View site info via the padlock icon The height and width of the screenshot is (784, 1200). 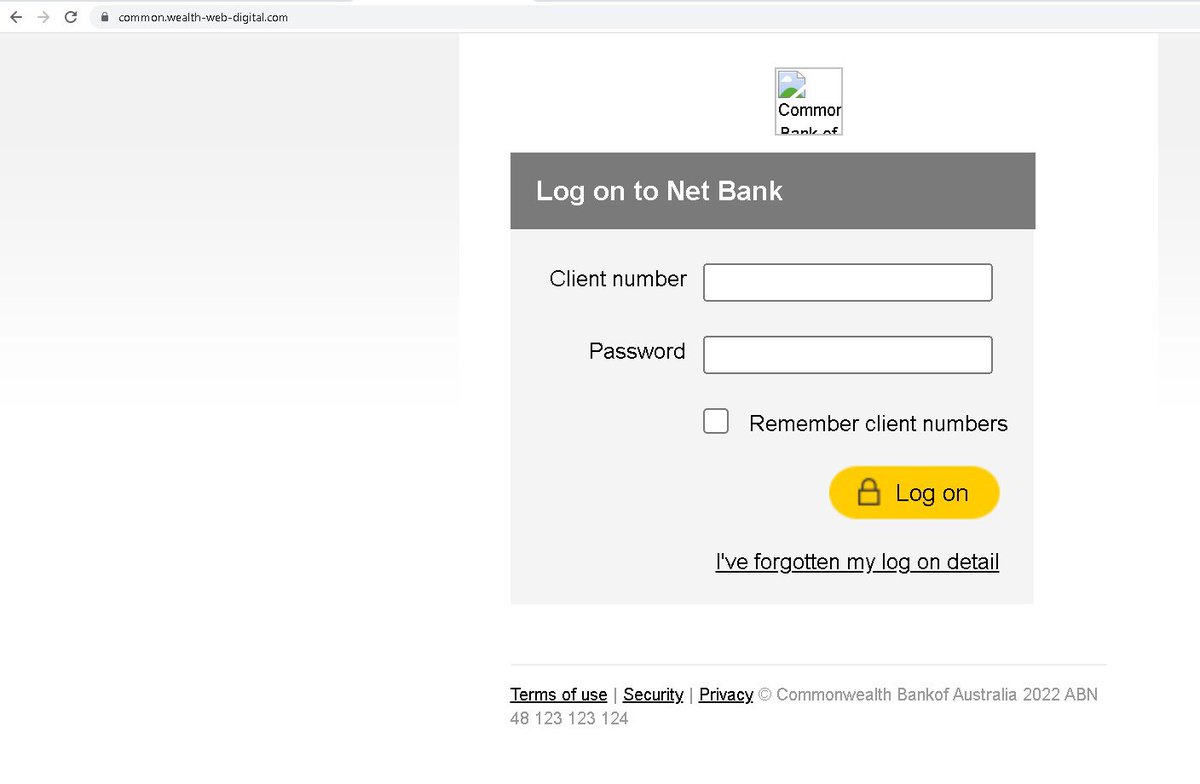103,17
